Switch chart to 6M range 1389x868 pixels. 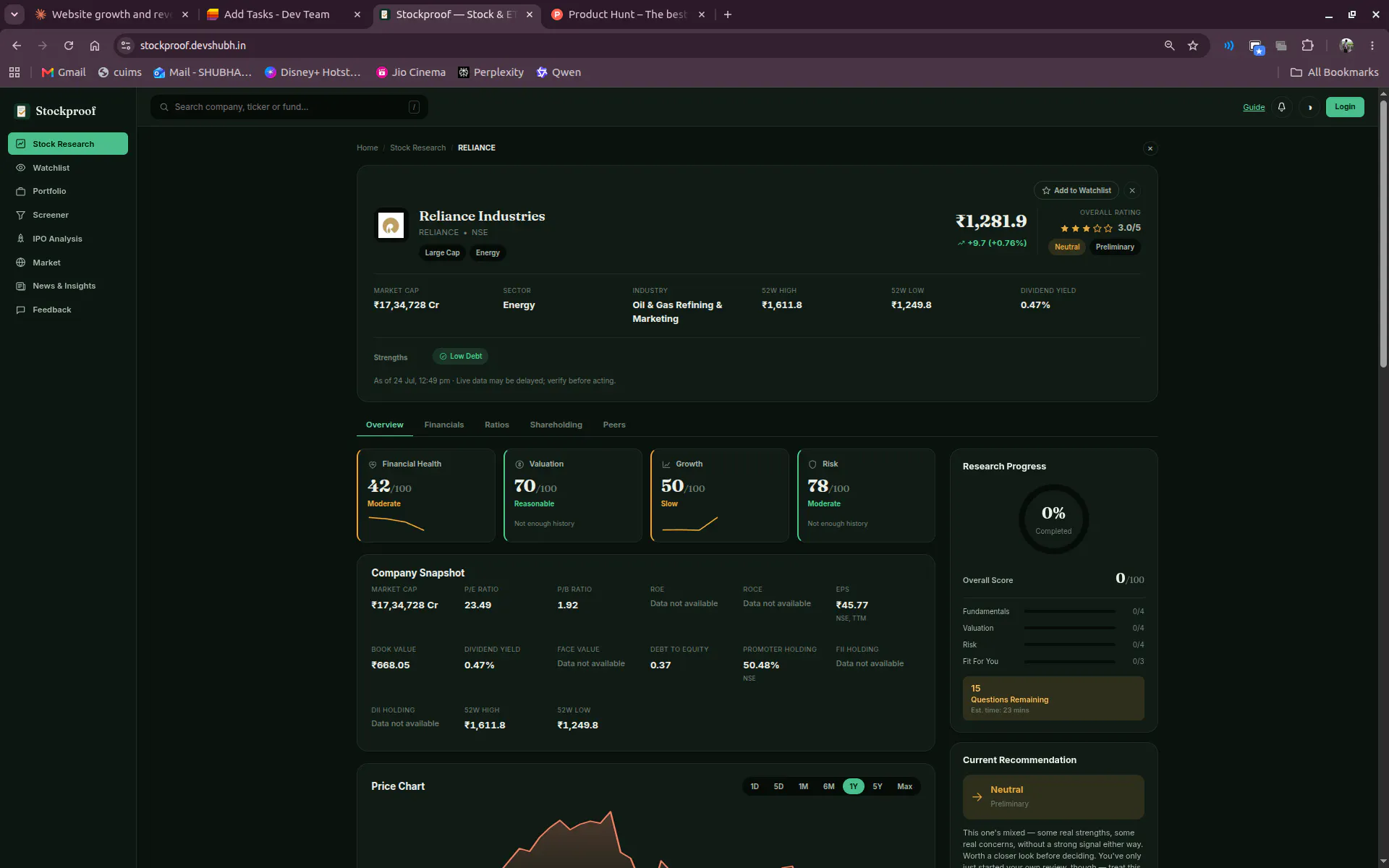pyautogui.click(x=828, y=786)
